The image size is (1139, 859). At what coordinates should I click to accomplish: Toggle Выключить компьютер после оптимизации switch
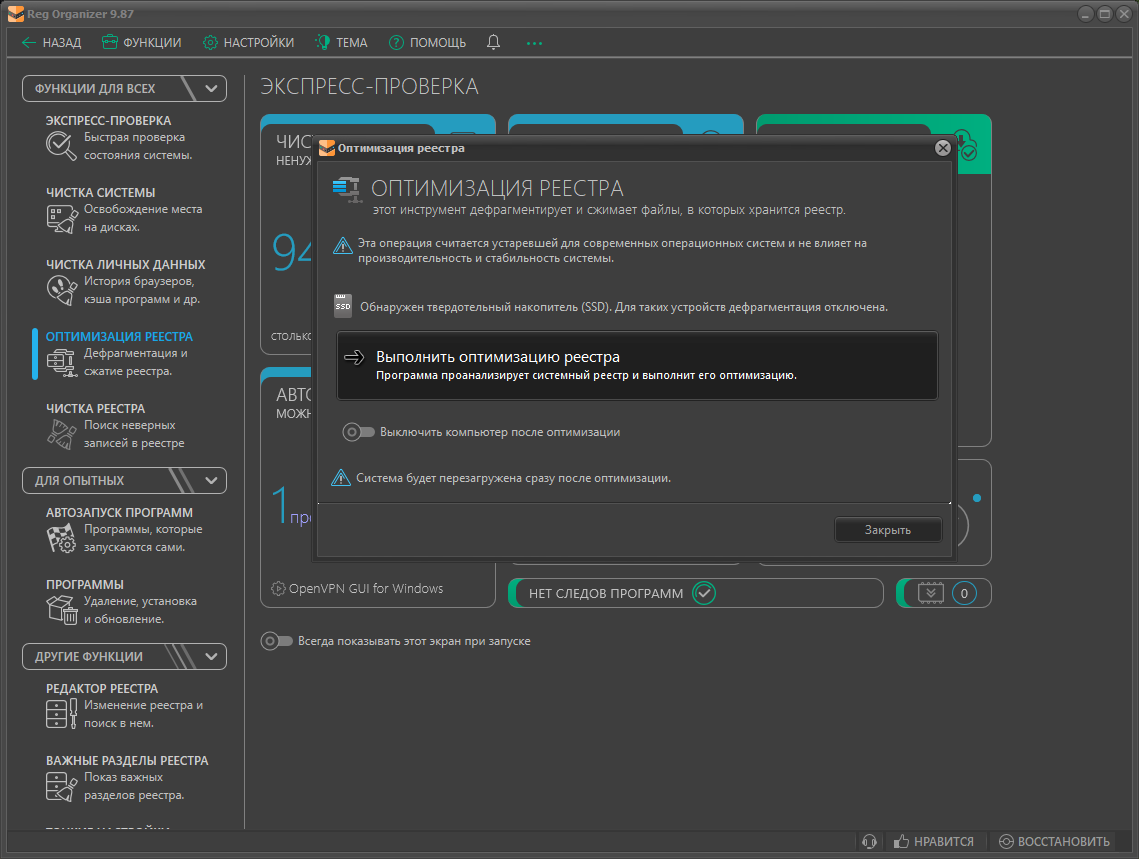tap(358, 432)
